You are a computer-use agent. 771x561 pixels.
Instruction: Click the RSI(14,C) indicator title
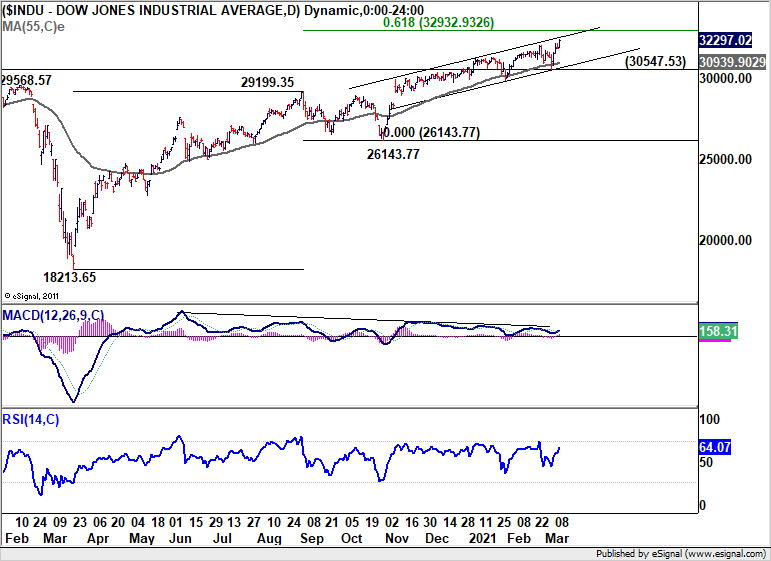[30, 419]
